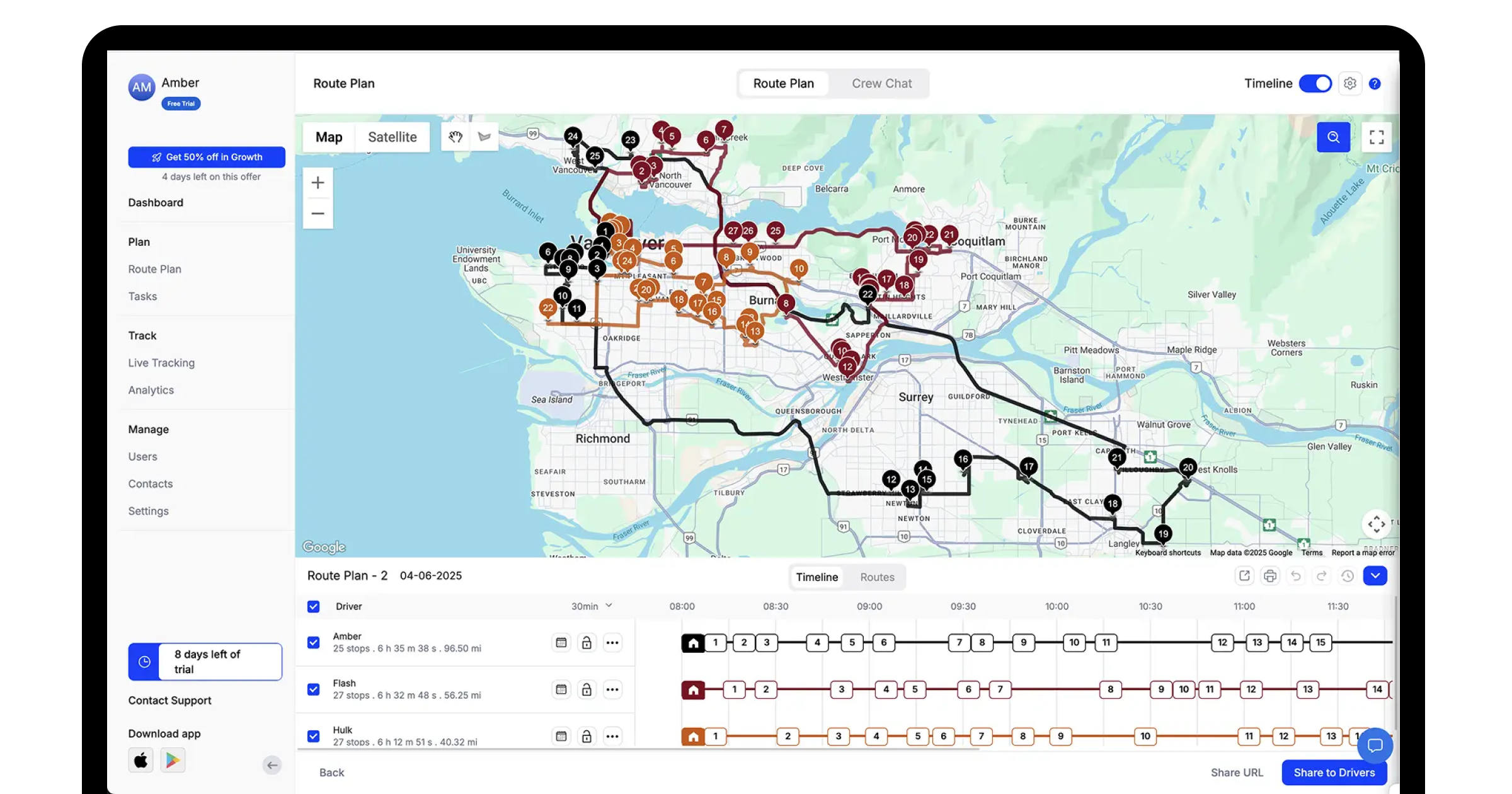Click stop 12 on Amber's timeline
Viewport: 1512px width, 794px height.
1222,643
